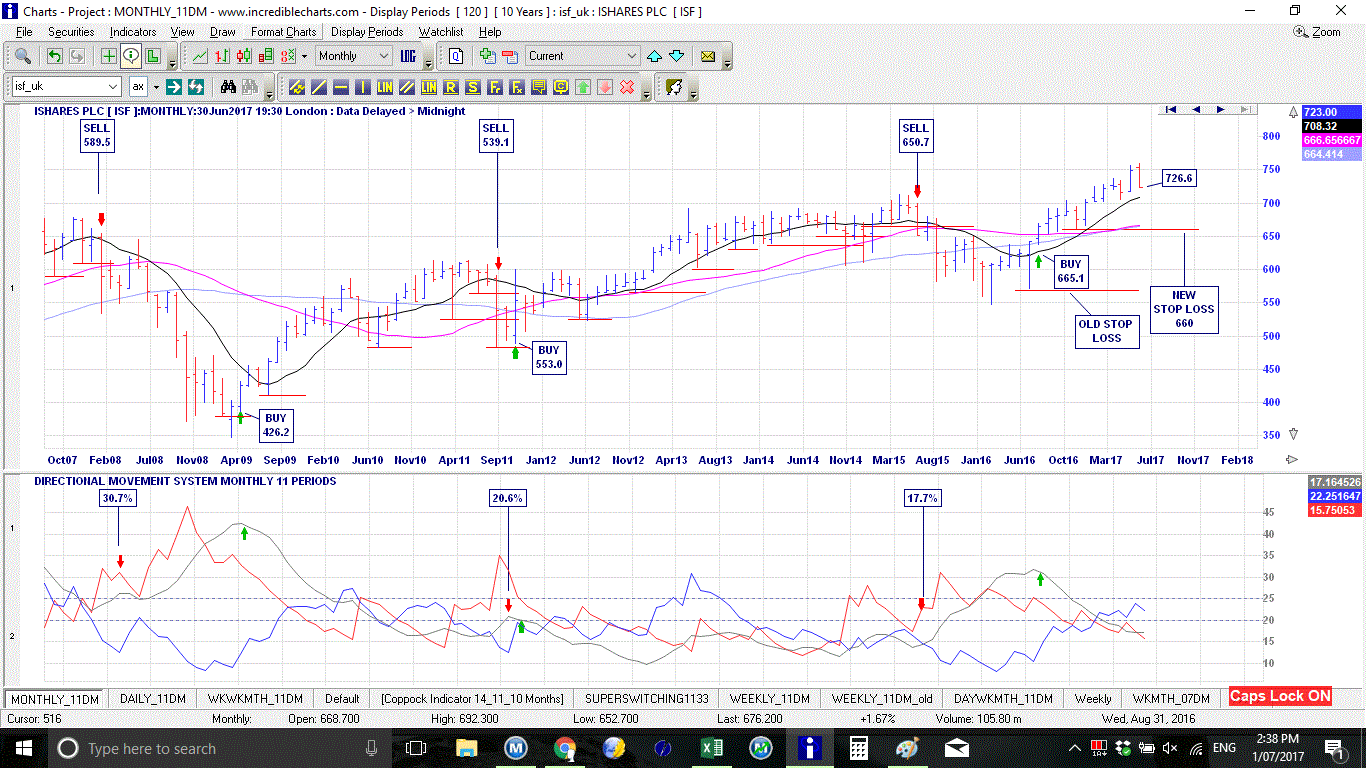Select the line chart type icon
This screenshot has height=768, width=1366.
pos(200,56)
